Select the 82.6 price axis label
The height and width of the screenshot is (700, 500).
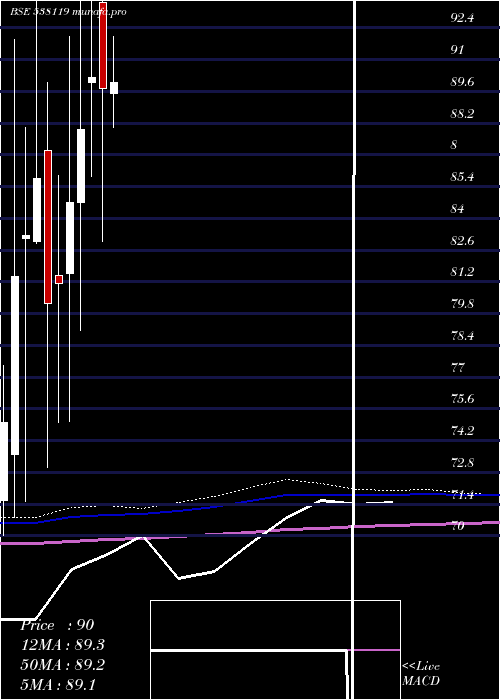coord(462,241)
